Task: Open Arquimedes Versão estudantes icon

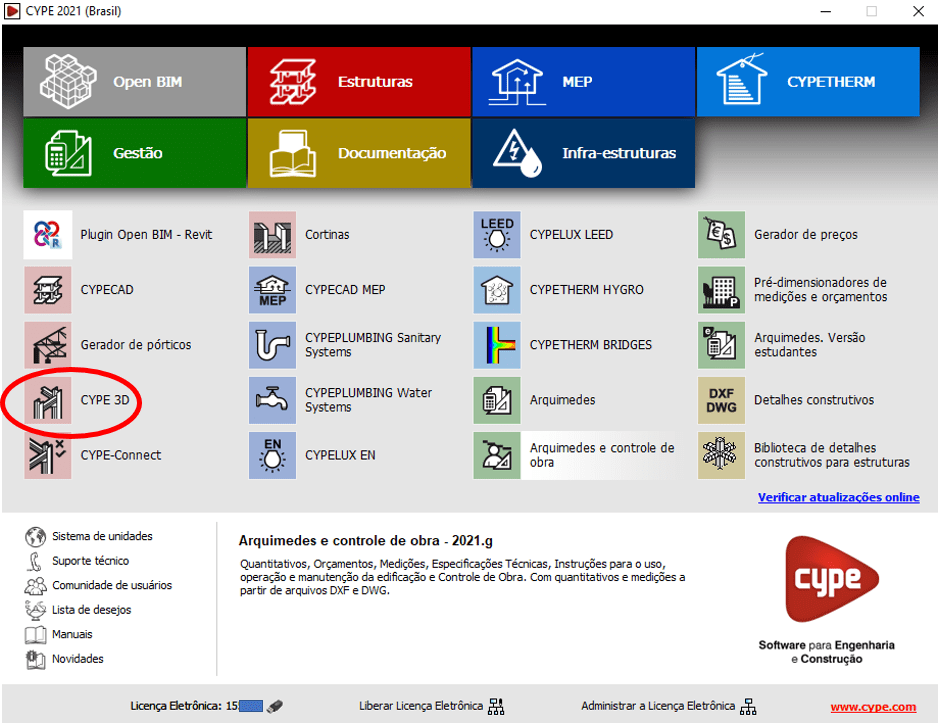Action: coord(722,345)
